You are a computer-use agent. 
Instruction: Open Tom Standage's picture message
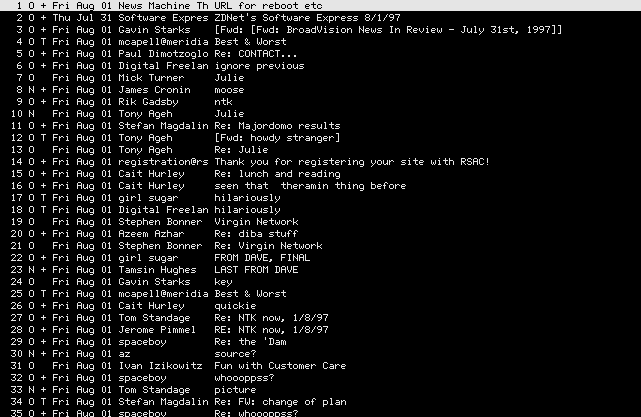320,390
